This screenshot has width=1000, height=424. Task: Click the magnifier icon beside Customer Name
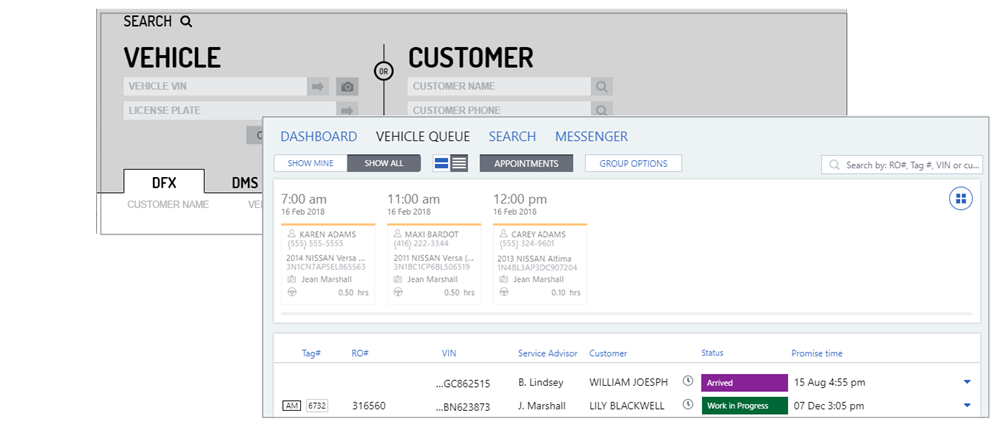point(601,87)
